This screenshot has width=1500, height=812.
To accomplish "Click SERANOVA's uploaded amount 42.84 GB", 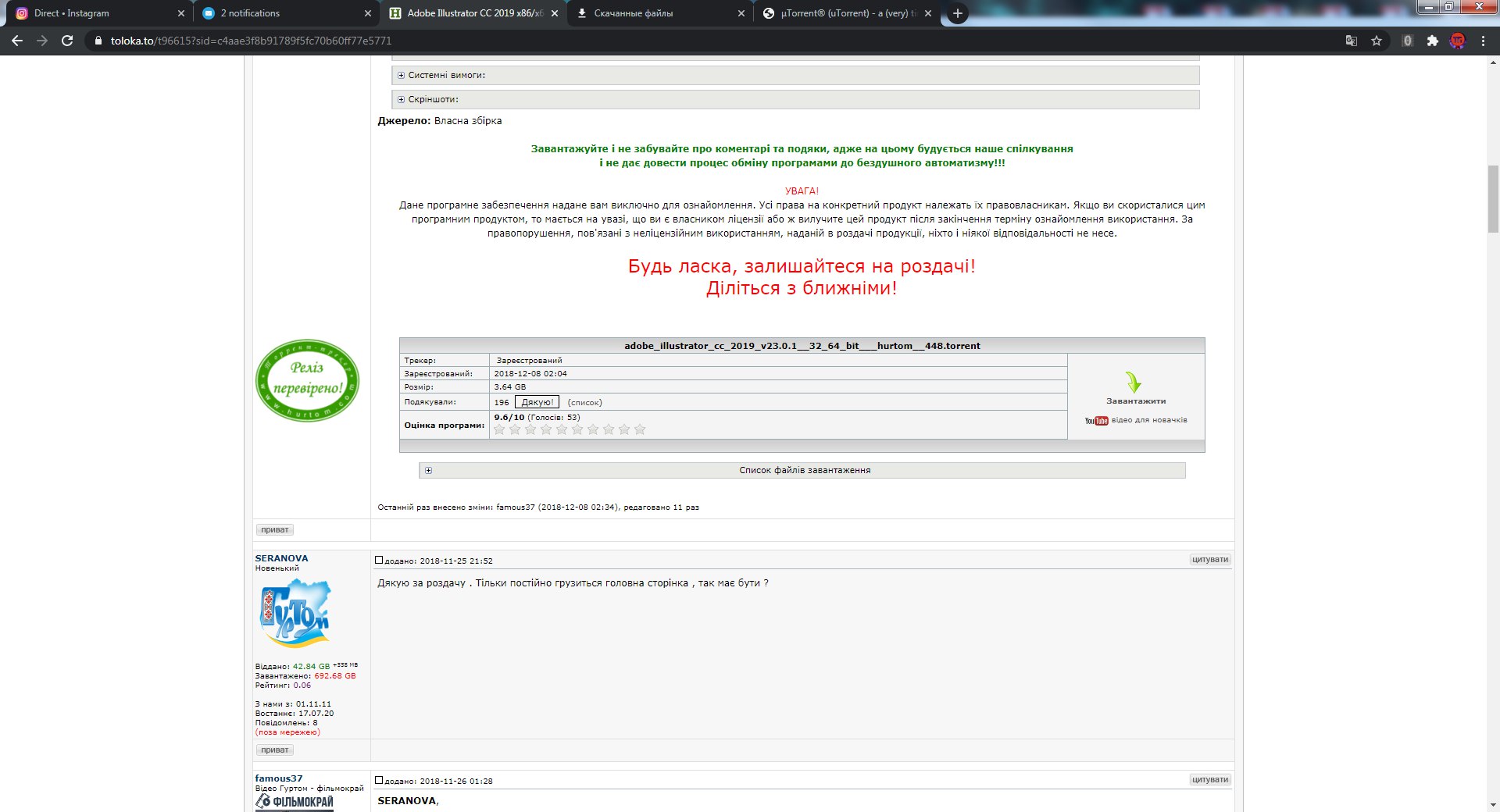I will click(x=311, y=667).
